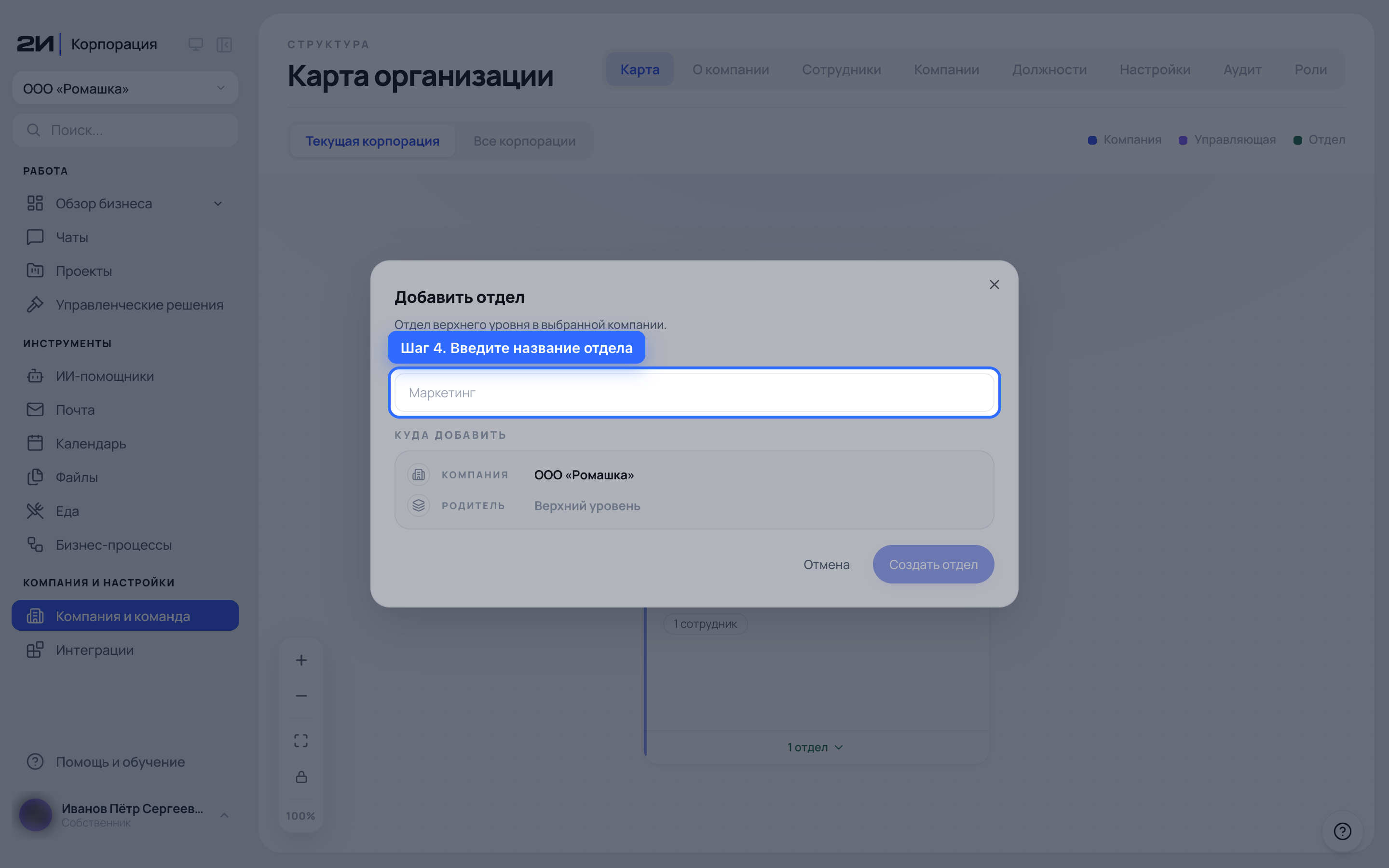Open the Роли tab
The height and width of the screenshot is (868, 1389).
pos(1310,69)
